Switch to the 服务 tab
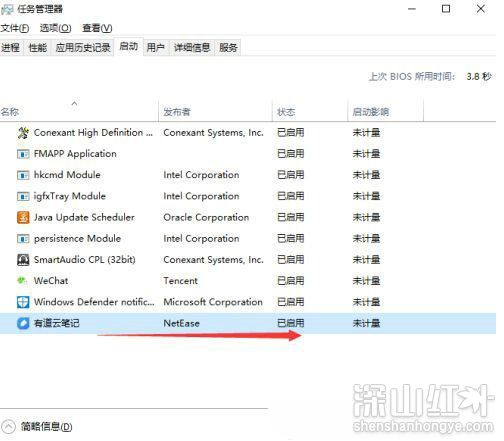This screenshot has height=441, width=504. [x=228, y=48]
